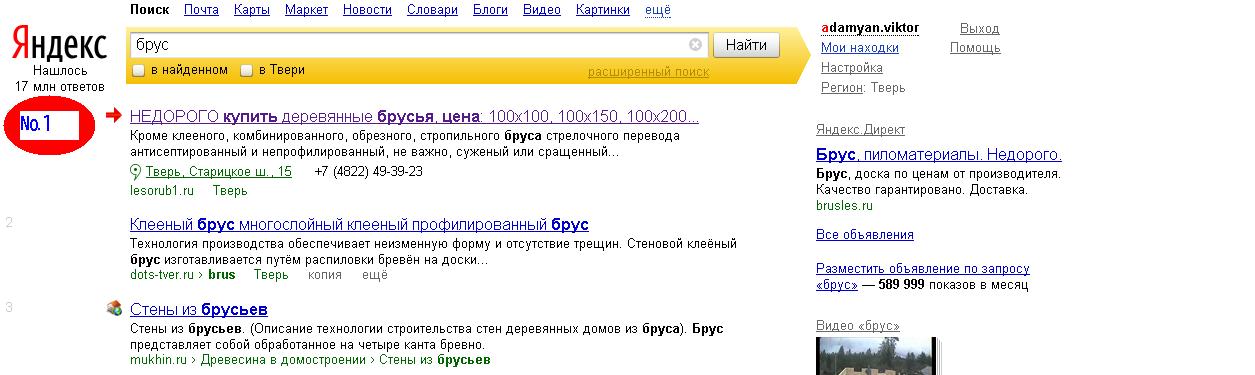Clear the search field with the X icon

click(695, 45)
